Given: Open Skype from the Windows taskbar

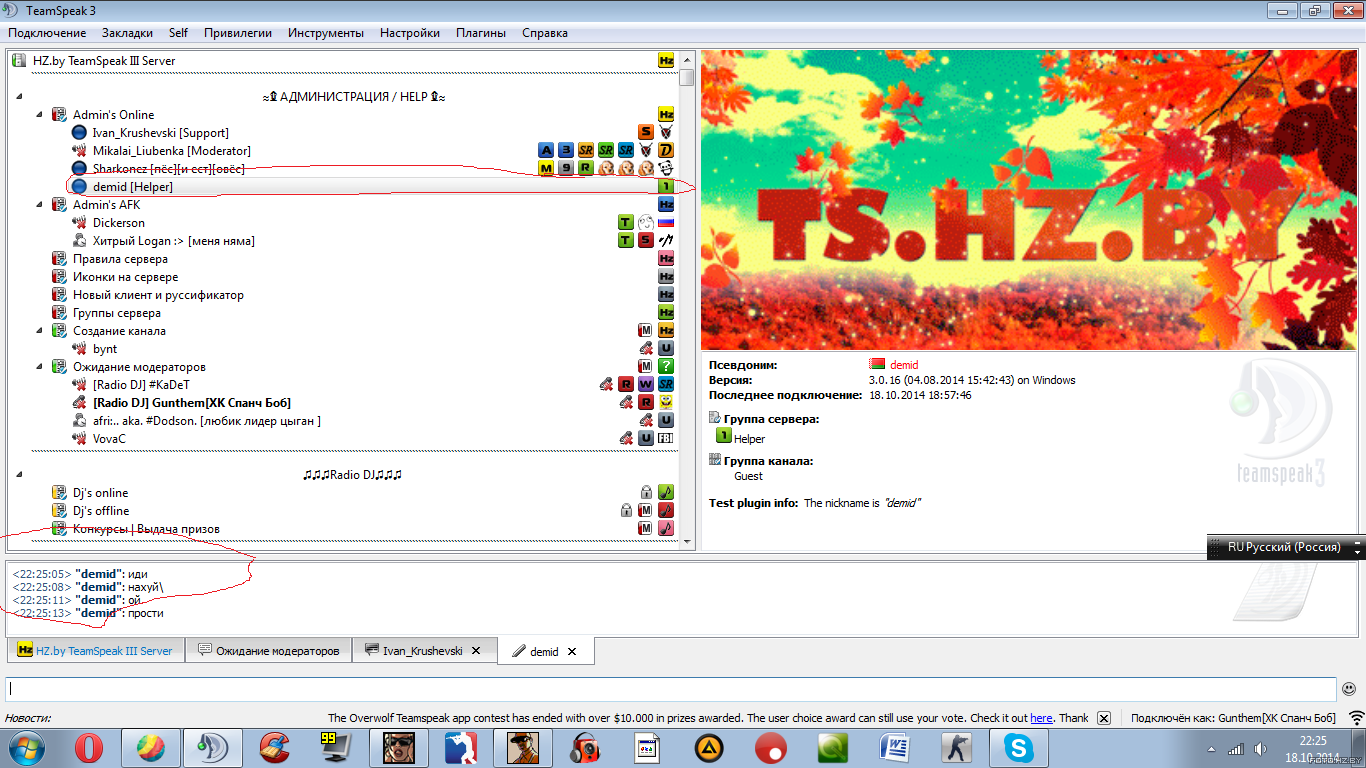Looking at the screenshot, I should pyautogui.click(x=1019, y=748).
